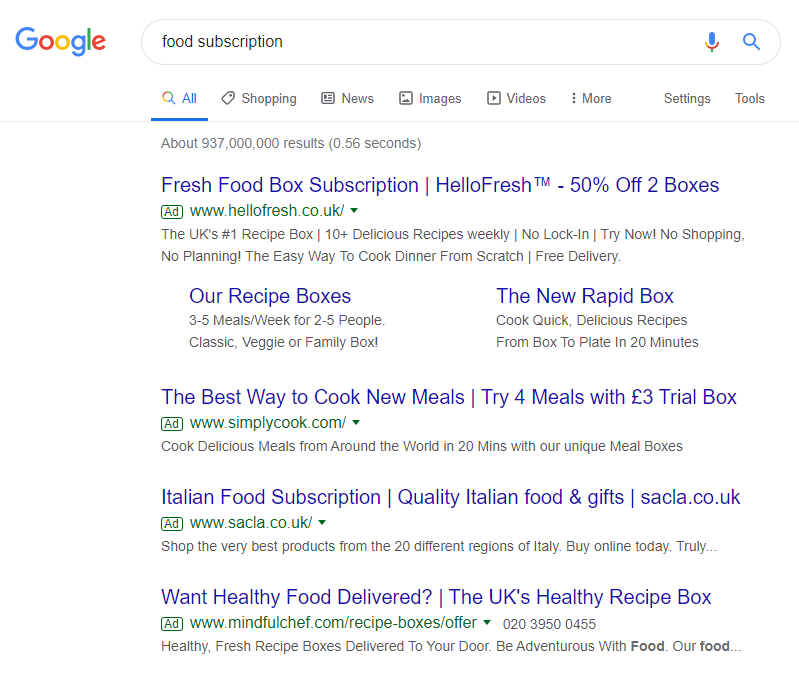Click phone number 020 3950 0455

coord(549,624)
